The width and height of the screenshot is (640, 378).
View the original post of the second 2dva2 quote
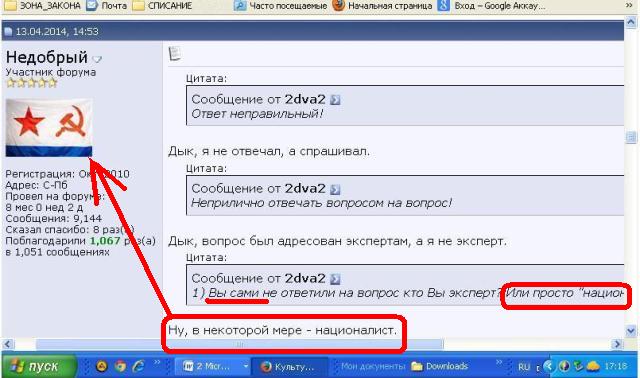[x=335, y=189]
